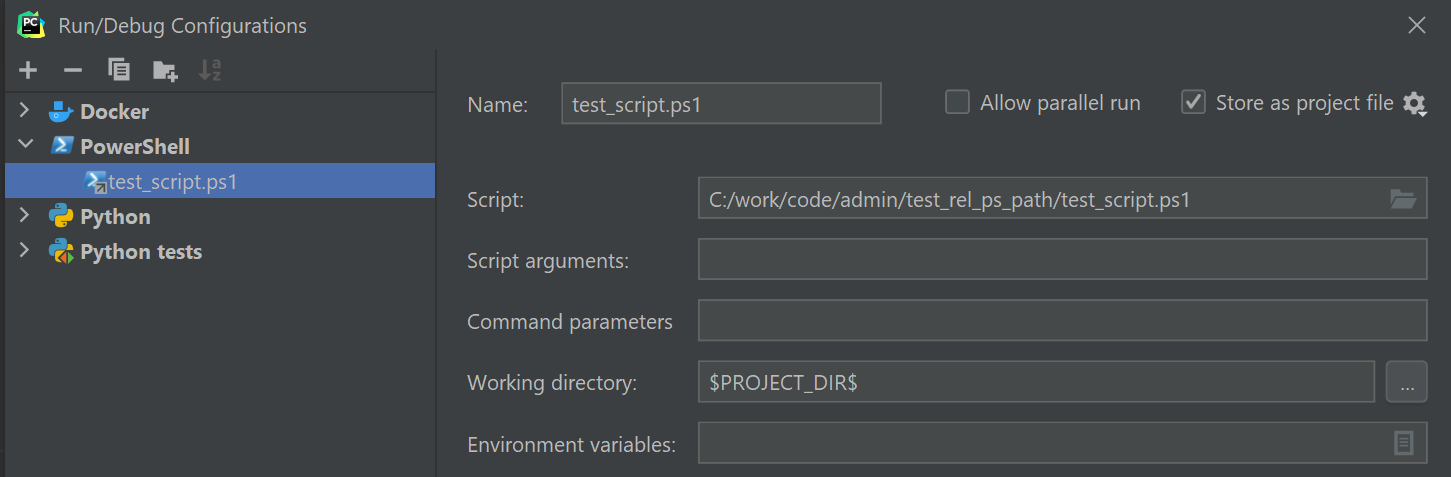Screen dimensions: 1451x477
Task: Click the Working directory browse button
Action: click(1406, 382)
